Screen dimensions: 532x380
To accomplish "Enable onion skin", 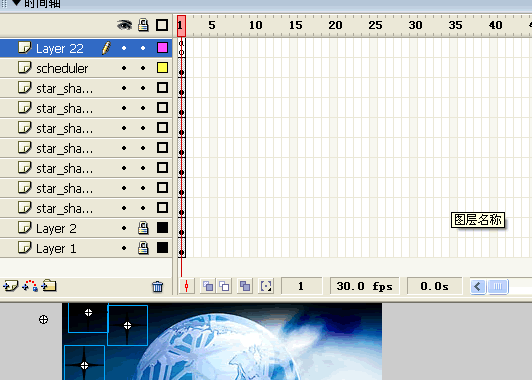I will [208, 286].
